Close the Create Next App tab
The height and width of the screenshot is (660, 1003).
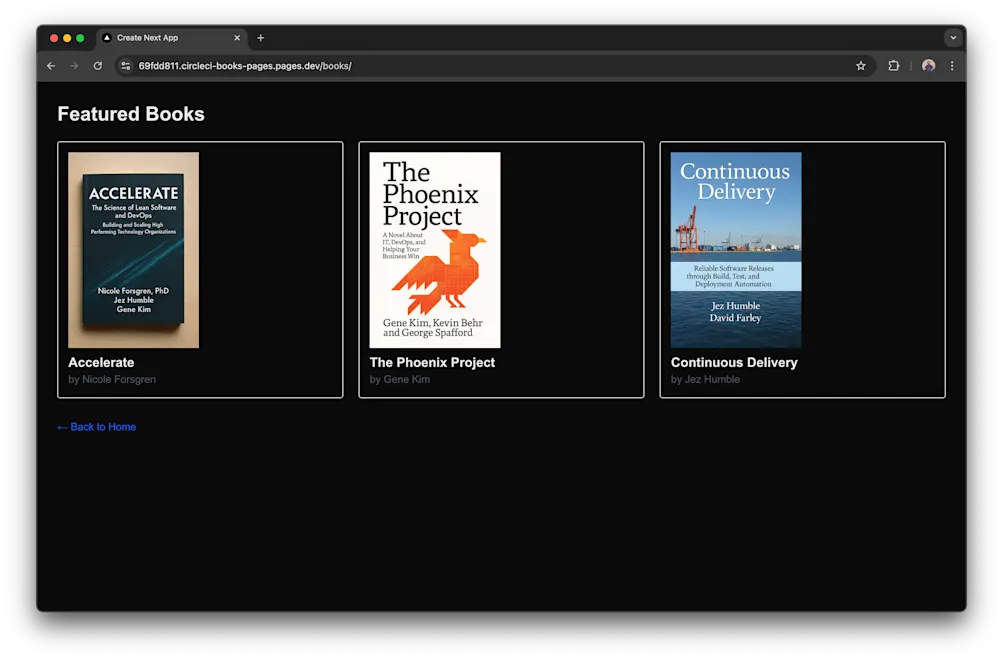(x=237, y=38)
